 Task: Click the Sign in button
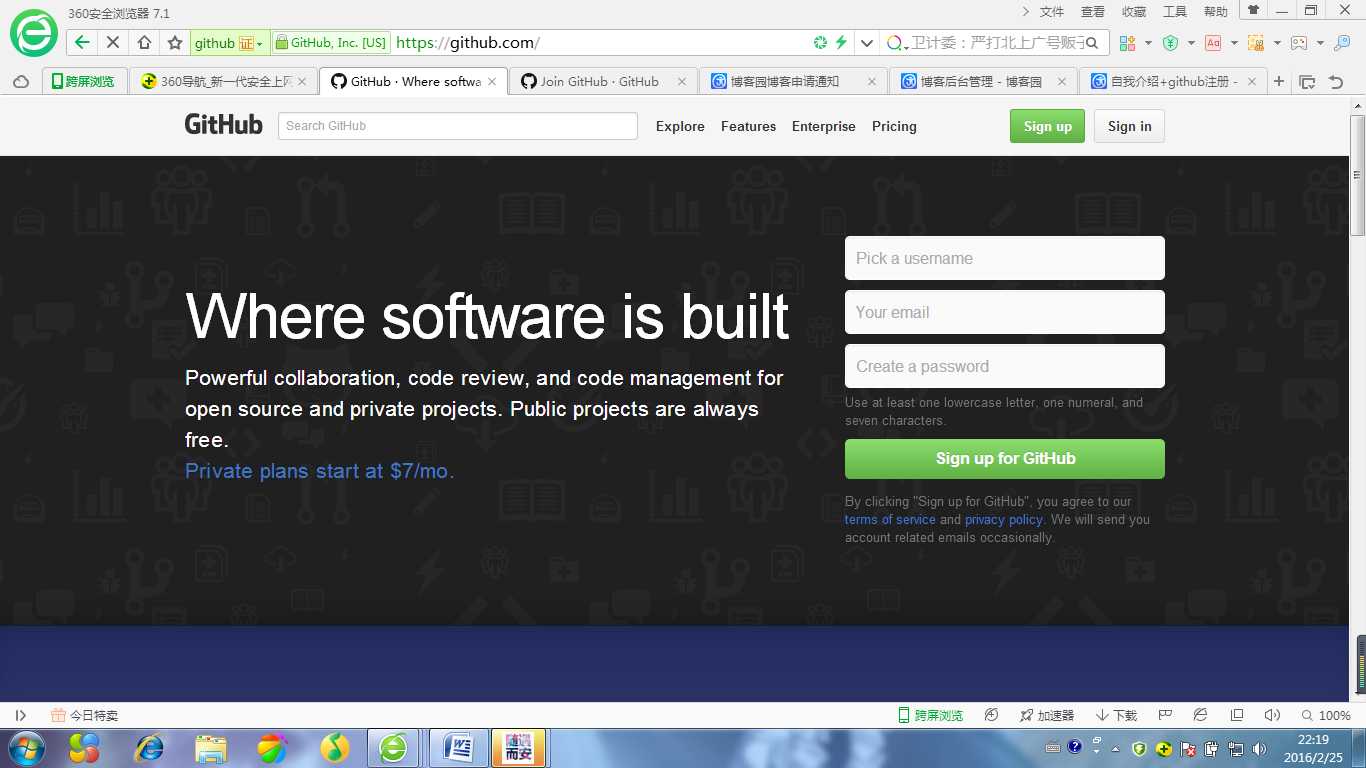pos(1129,126)
